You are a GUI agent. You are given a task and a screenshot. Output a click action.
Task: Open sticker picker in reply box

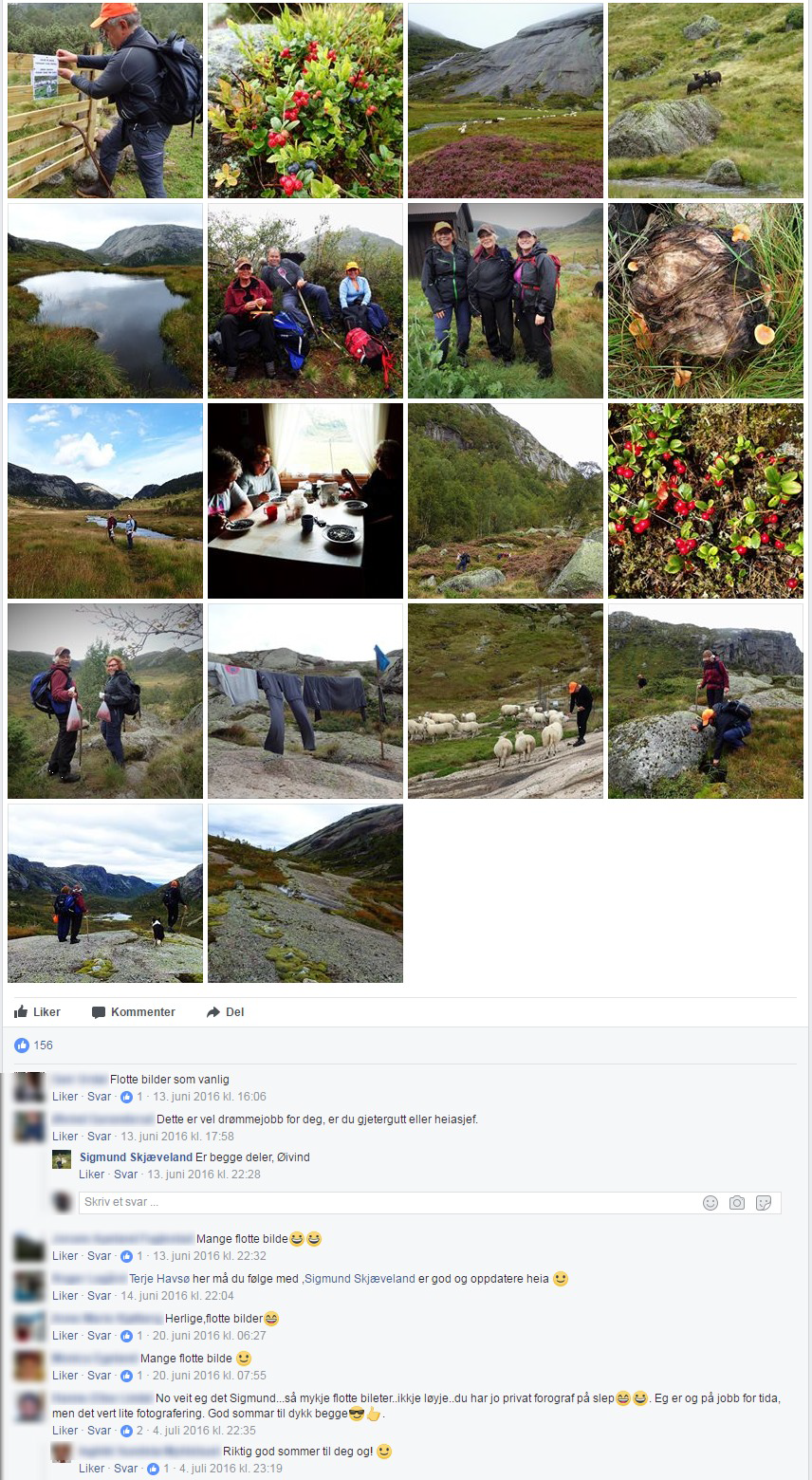point(764,1203)
